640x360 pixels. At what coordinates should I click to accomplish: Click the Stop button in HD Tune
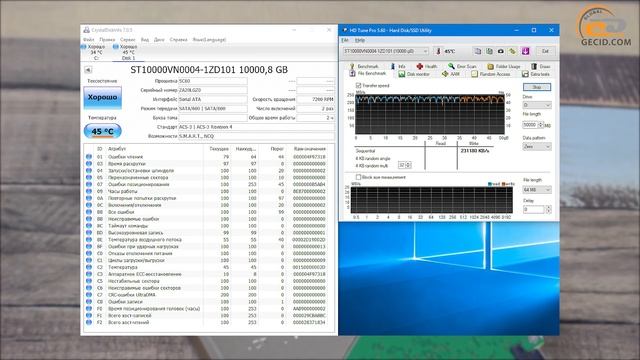(537, 87)
